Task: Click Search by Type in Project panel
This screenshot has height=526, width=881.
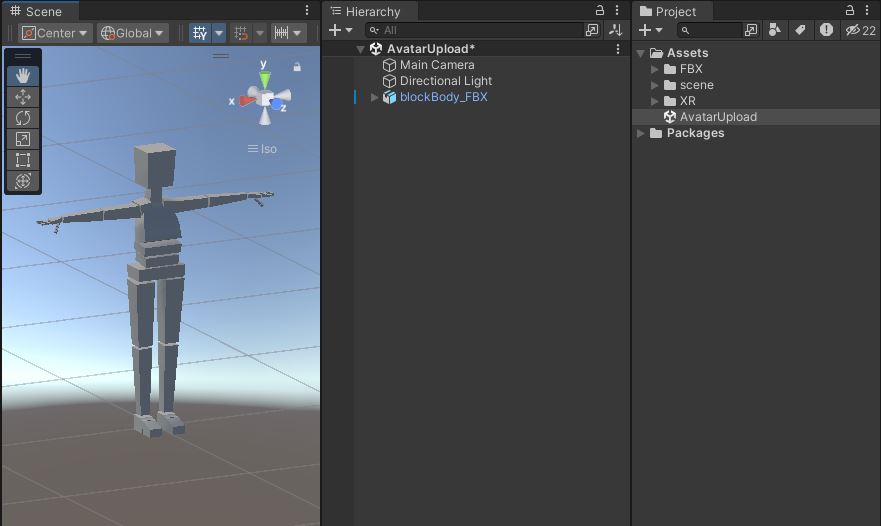Action: point(774,31)
